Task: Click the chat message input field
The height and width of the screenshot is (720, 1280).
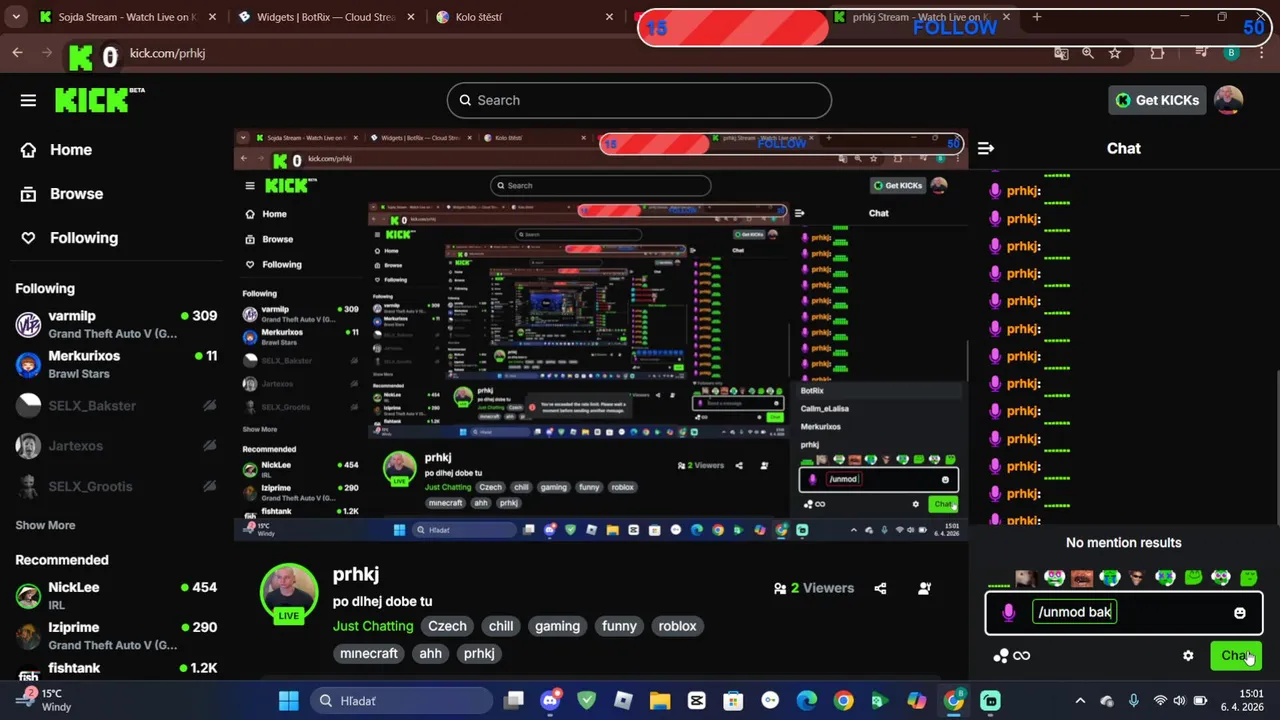Action: pos(1124,612)
